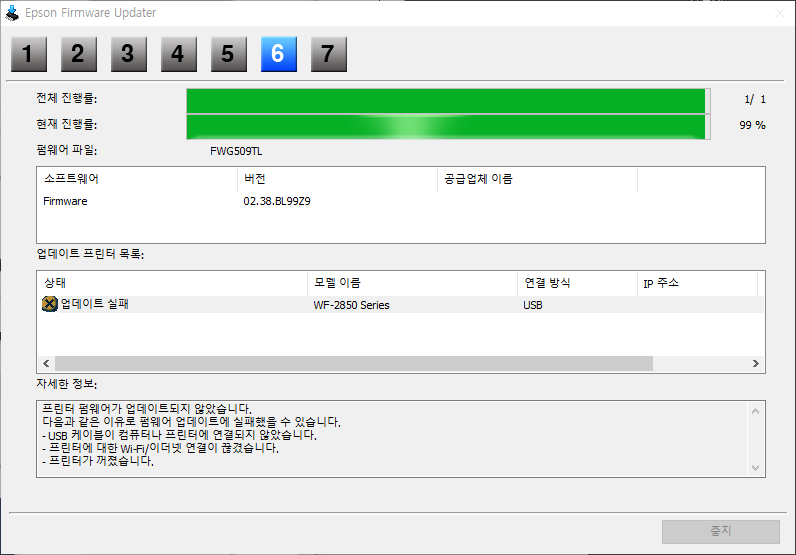Viewport: 796px width, 555px height.
Task: Click firmware file name FWG509TL
Action: pyautogui.click(x=236, y=151)
